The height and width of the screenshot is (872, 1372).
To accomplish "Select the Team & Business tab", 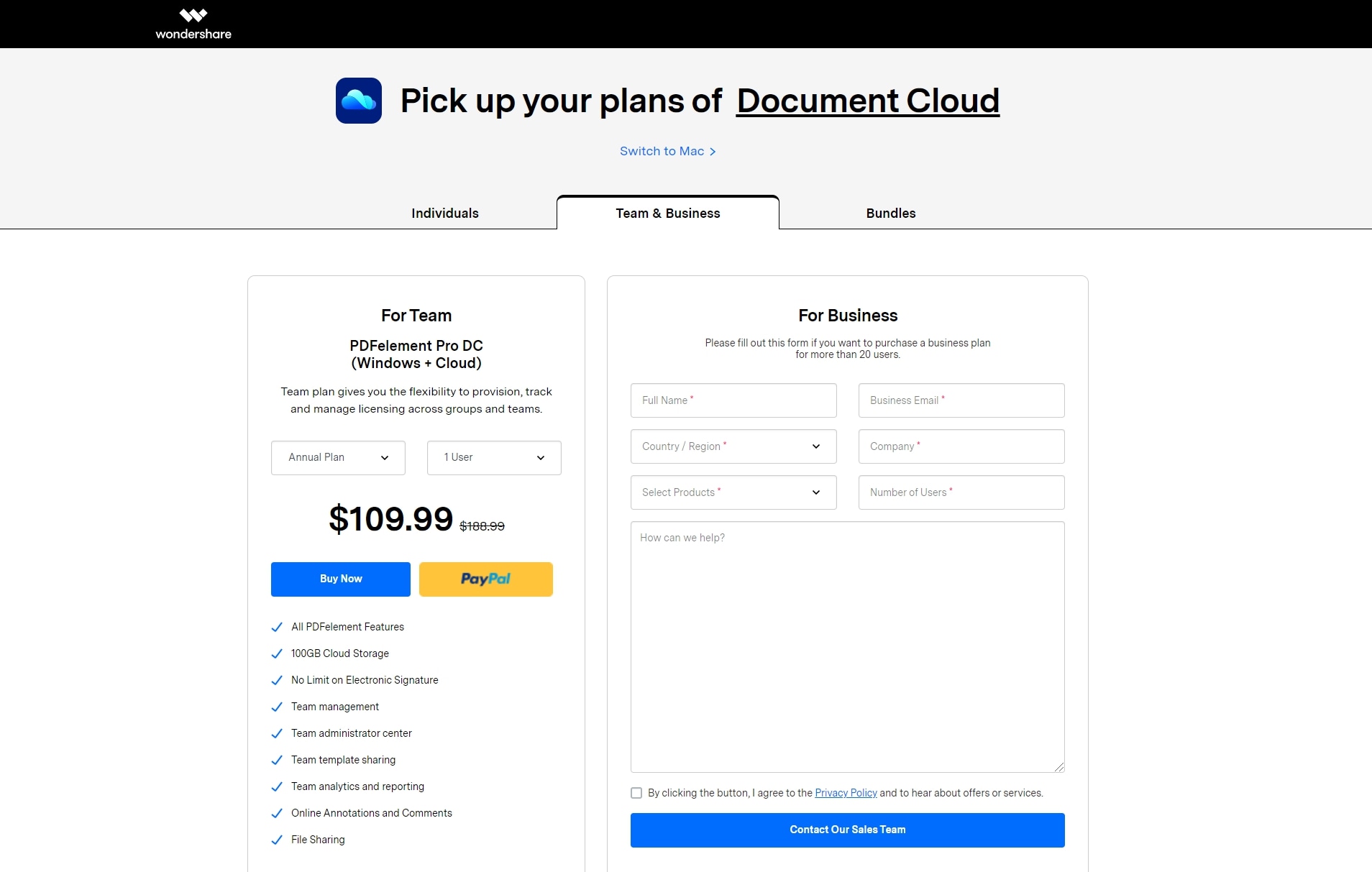I will (668, 213).
